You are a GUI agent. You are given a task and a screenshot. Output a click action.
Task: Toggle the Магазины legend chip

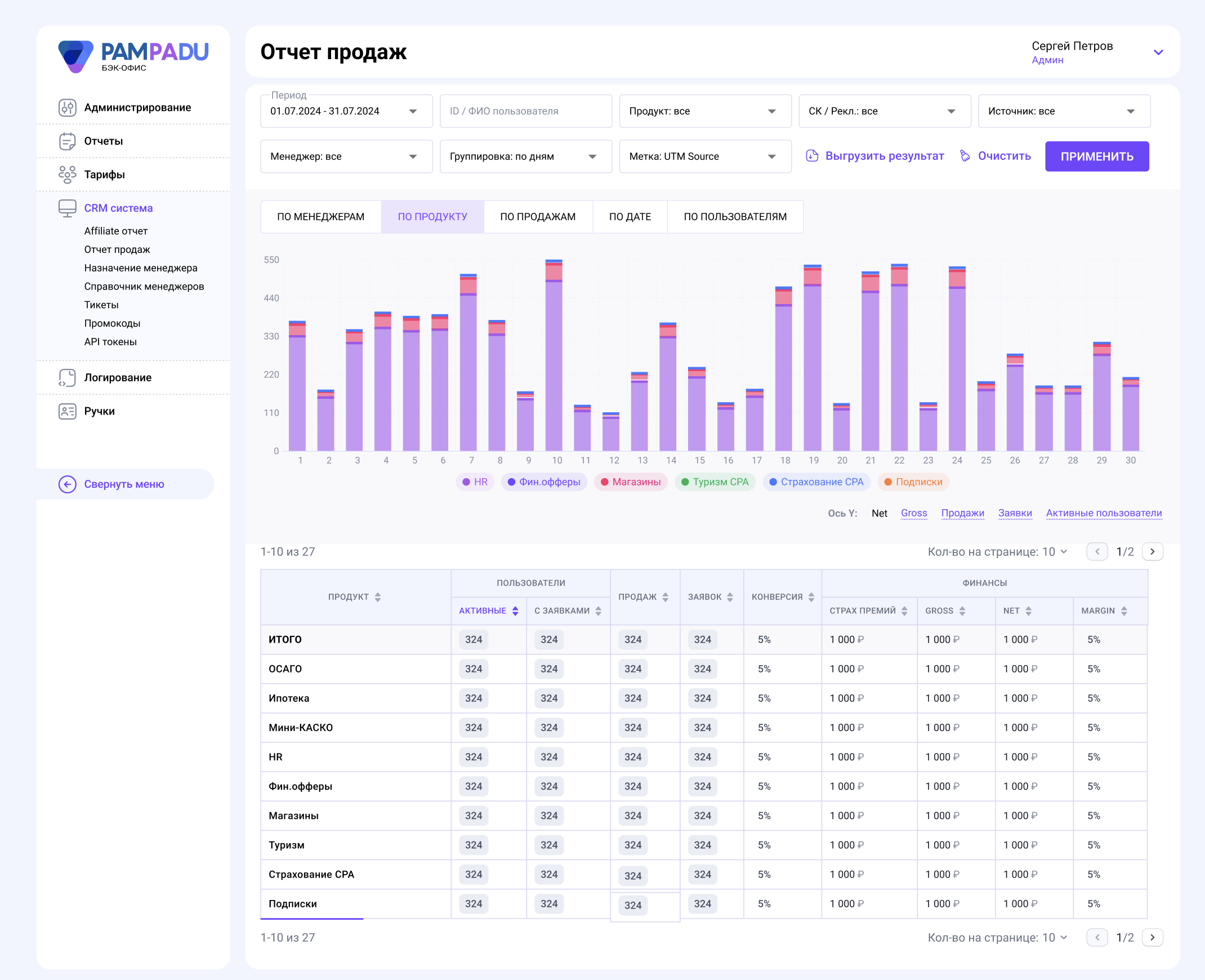coord(631,482)
